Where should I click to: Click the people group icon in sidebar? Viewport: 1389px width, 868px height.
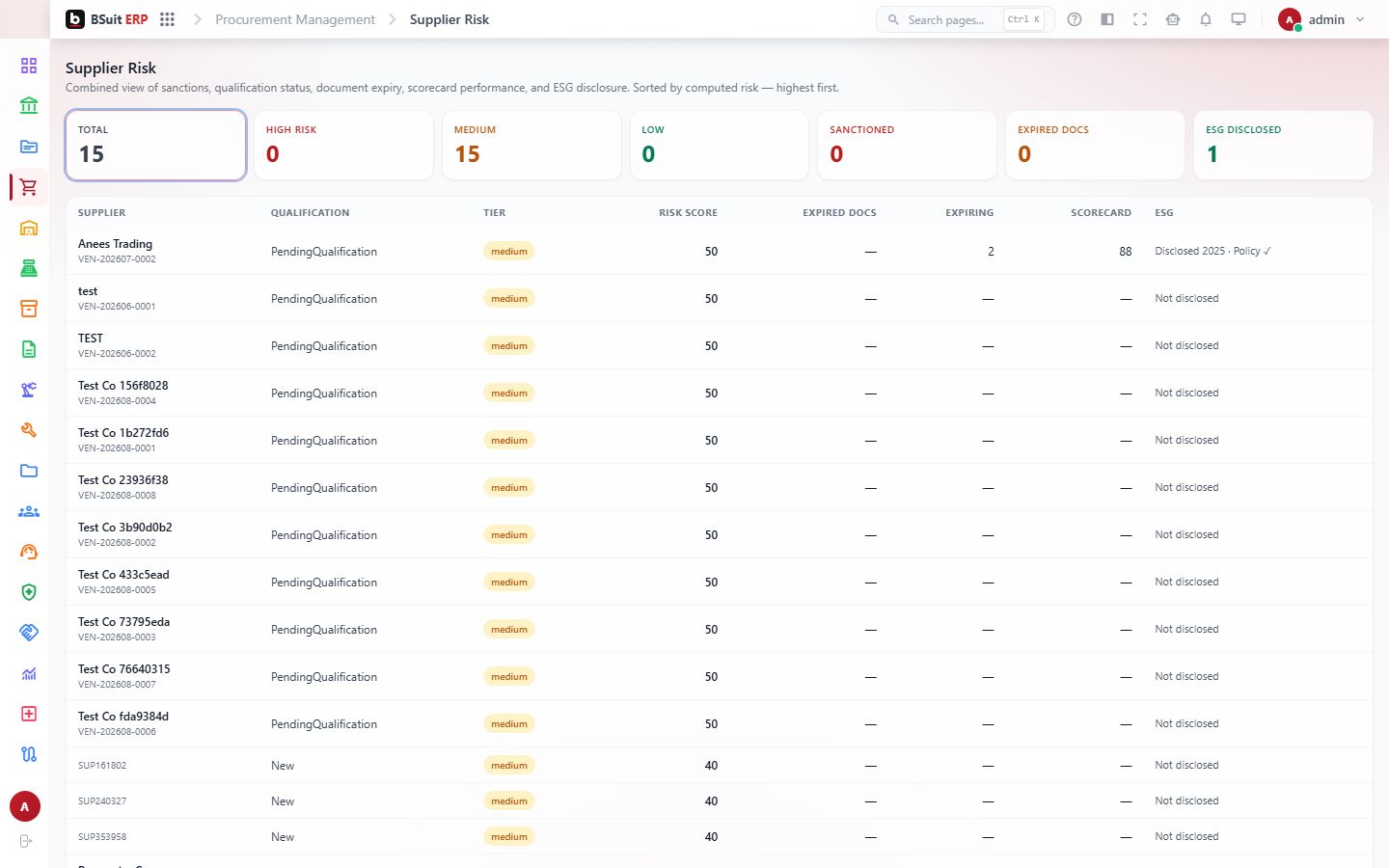click(29, 511)
